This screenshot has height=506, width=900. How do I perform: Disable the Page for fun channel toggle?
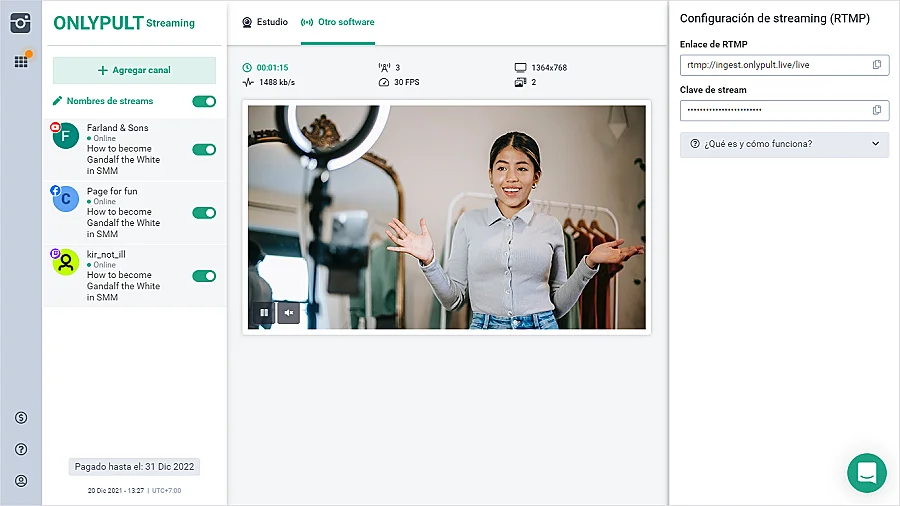click(x=204, y=212)
